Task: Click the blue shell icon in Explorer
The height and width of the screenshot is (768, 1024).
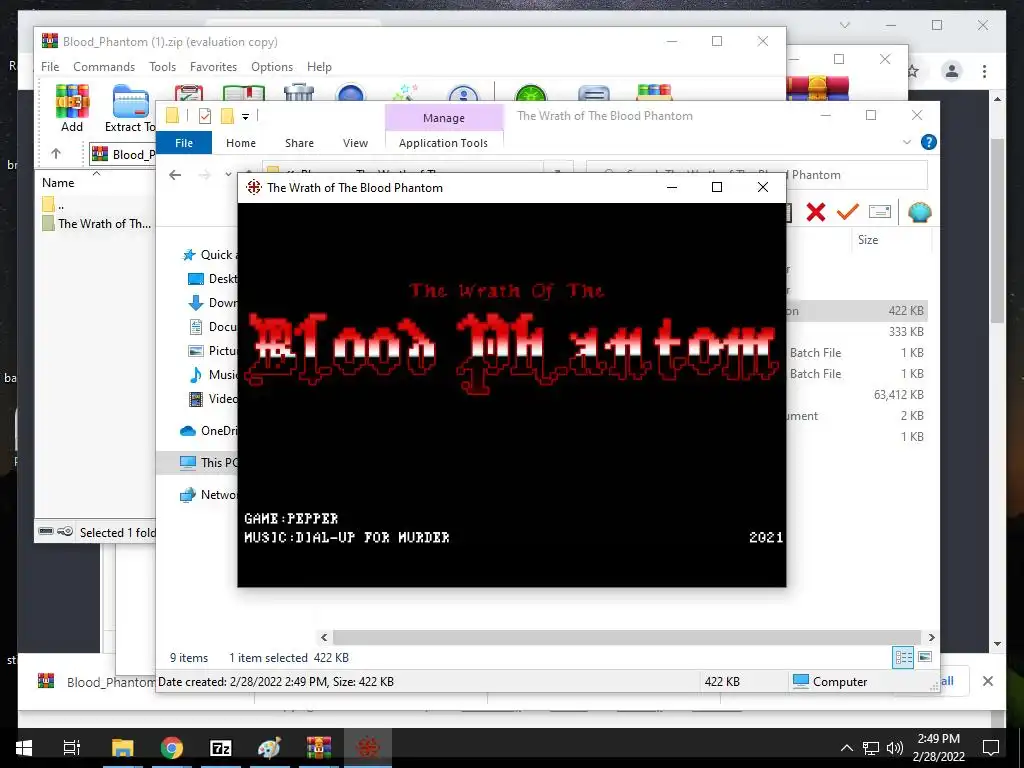Action: pyautogui.click(x=920, y=212)
